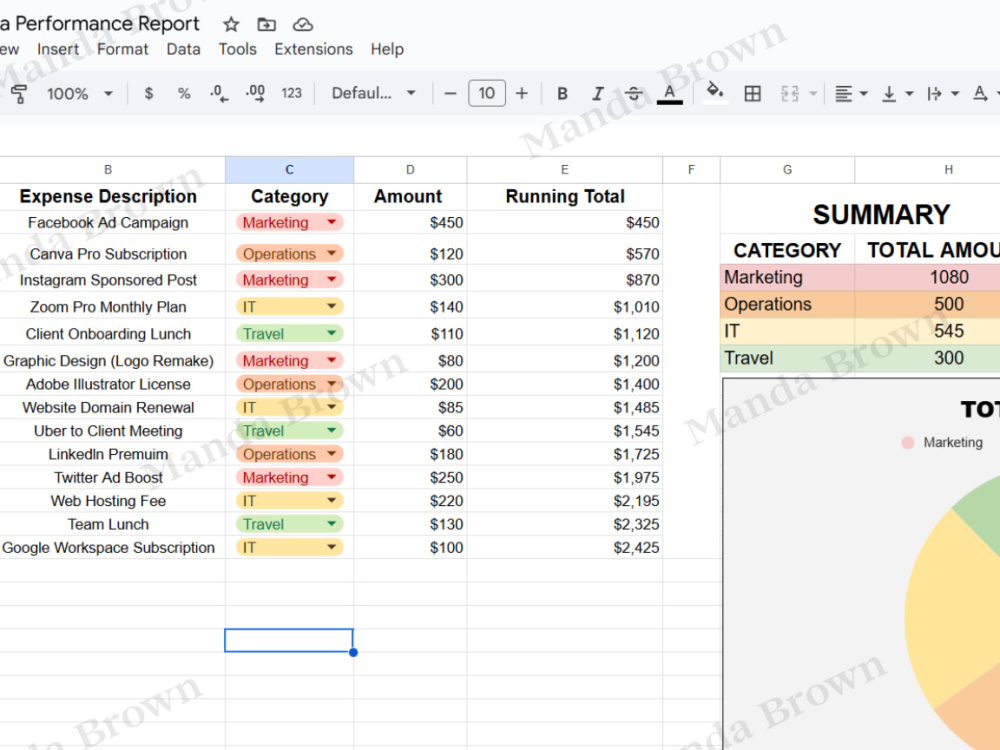
Task: Increase font size with plus button
Action: [522, 94]
